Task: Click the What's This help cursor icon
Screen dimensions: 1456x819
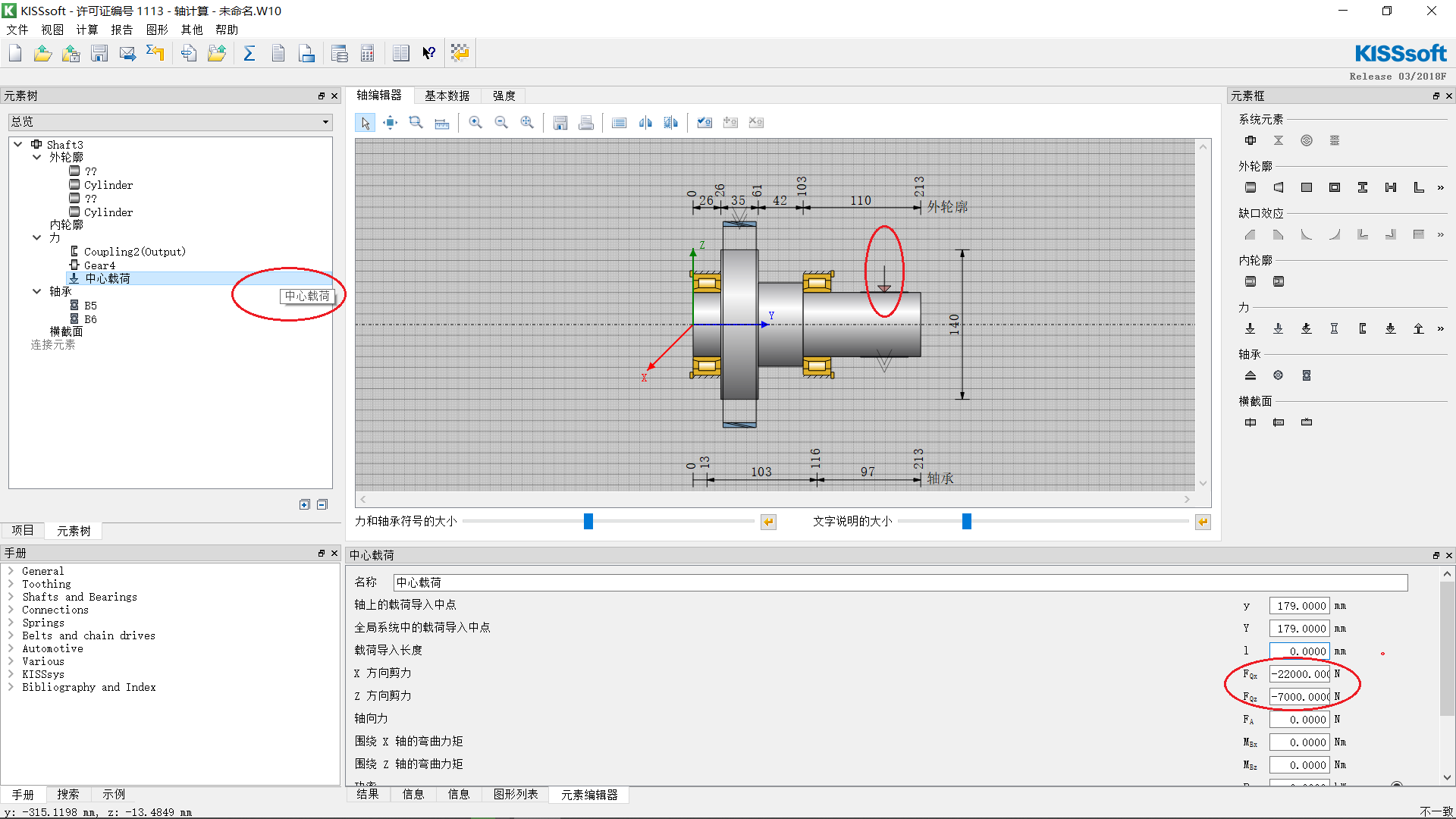Action: 429,53
